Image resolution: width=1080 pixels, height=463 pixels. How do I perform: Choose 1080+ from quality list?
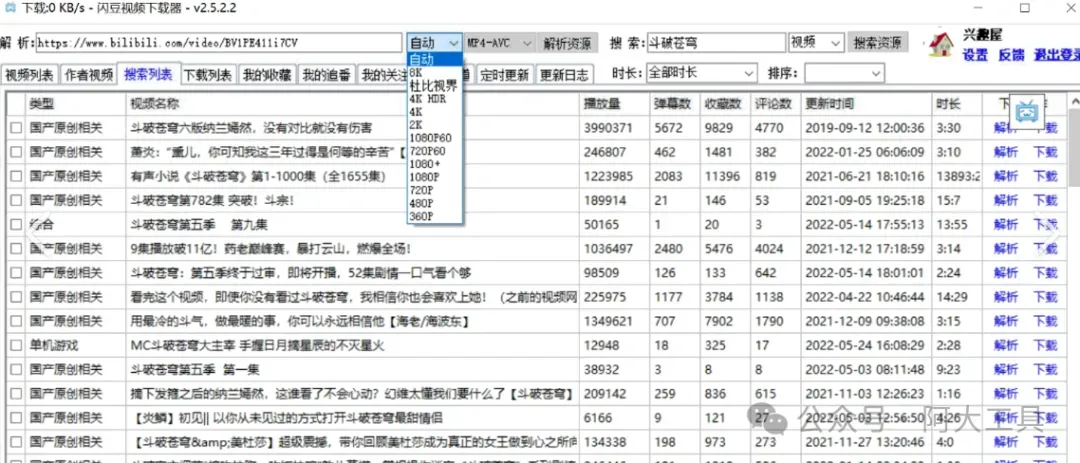[435, 164]
